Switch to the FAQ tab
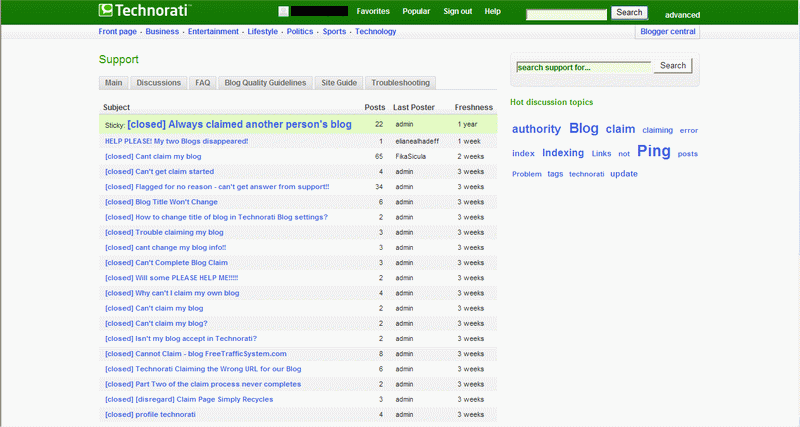 (203, 83)
